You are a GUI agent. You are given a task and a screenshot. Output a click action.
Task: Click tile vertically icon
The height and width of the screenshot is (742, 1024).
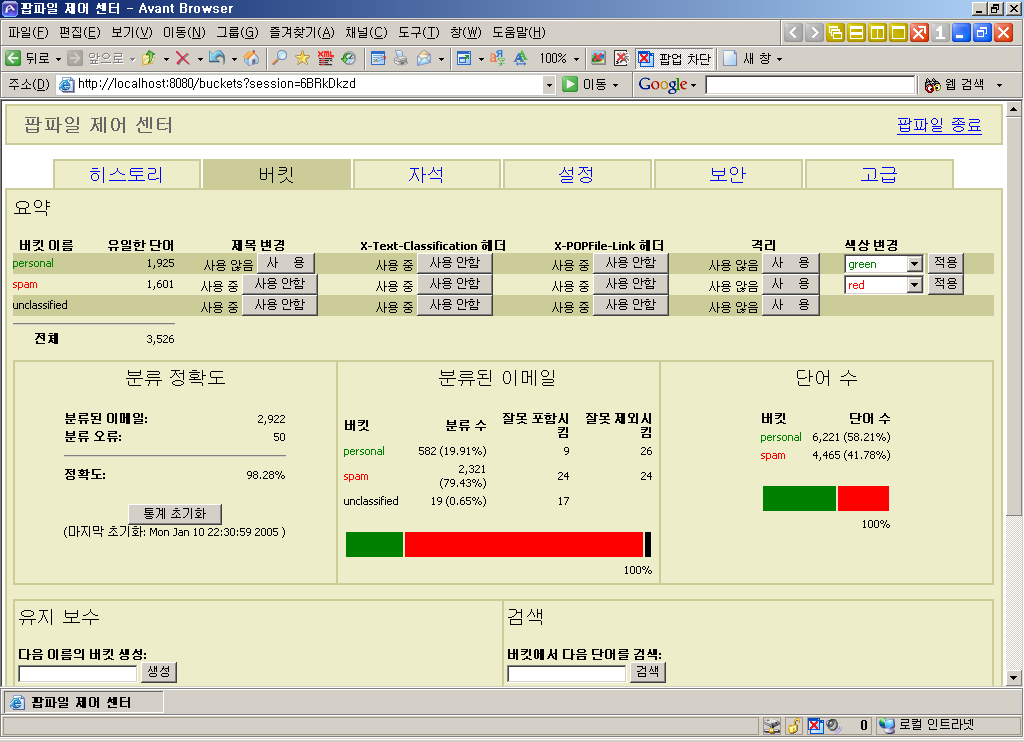click(877, 33)
